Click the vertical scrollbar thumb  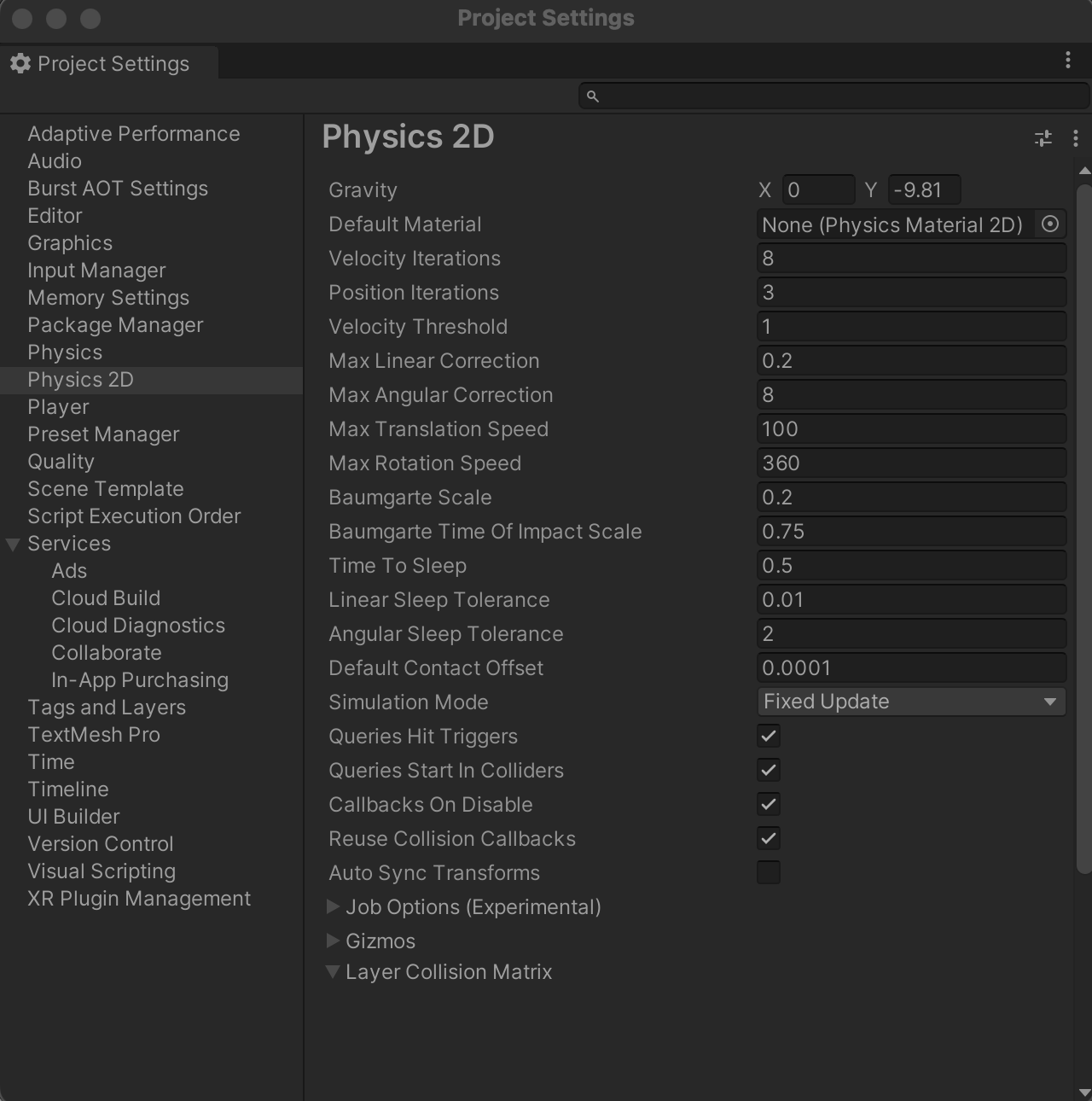[x=1083, y=527]
